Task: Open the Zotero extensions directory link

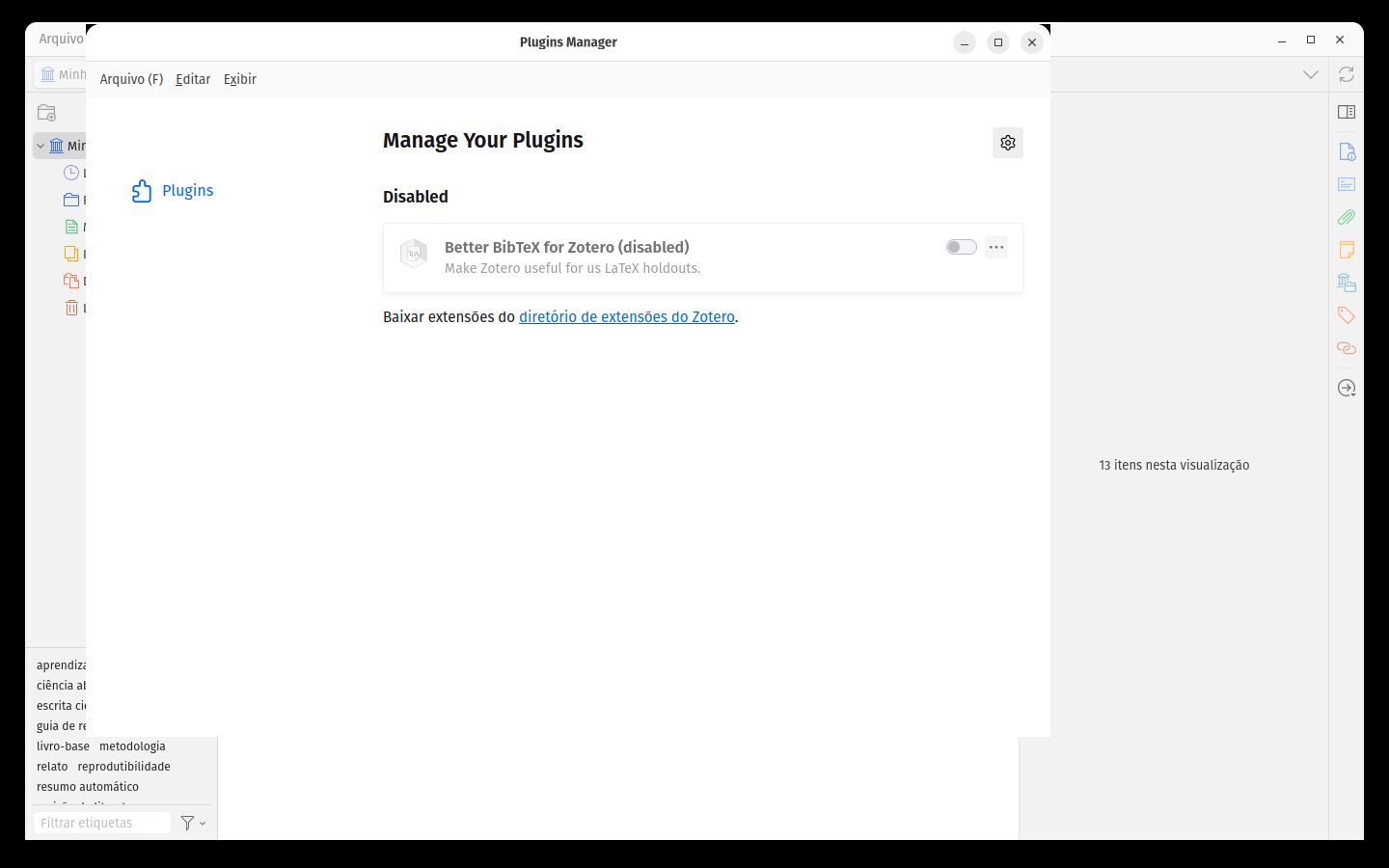Action: click(x=627, y=317)
